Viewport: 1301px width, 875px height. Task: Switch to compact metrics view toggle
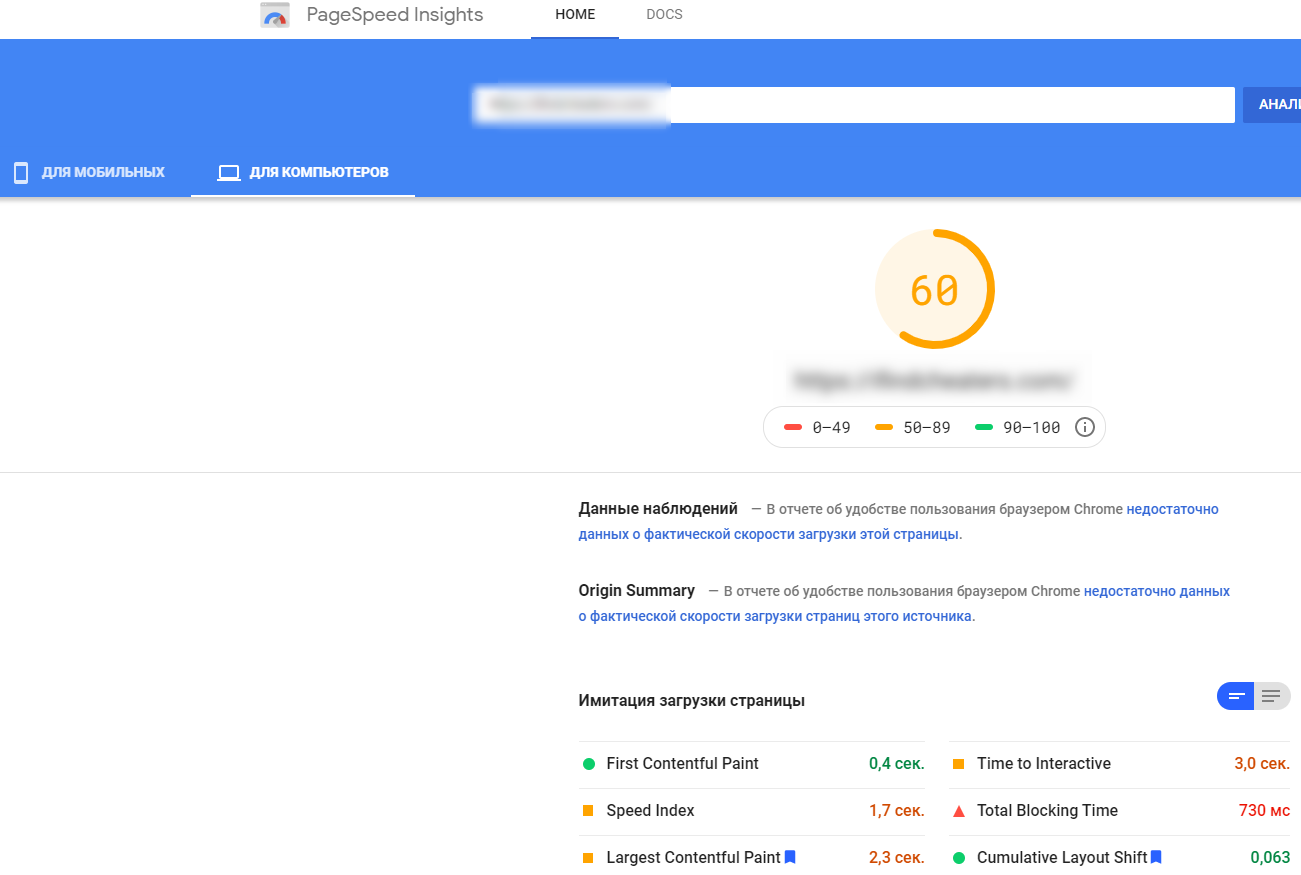point(1235,696)
